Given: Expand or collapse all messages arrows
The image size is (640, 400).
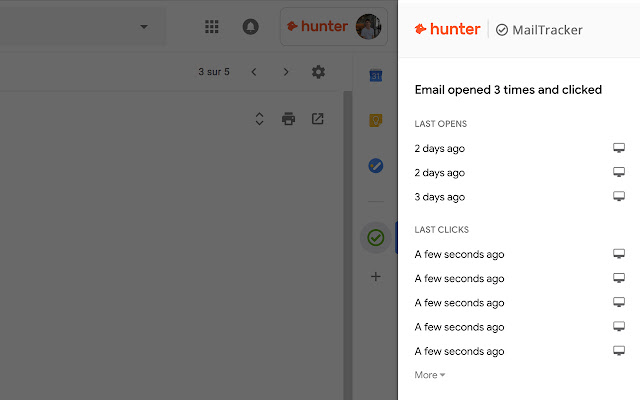Looking at the screenshot, I should click(259, 119).
